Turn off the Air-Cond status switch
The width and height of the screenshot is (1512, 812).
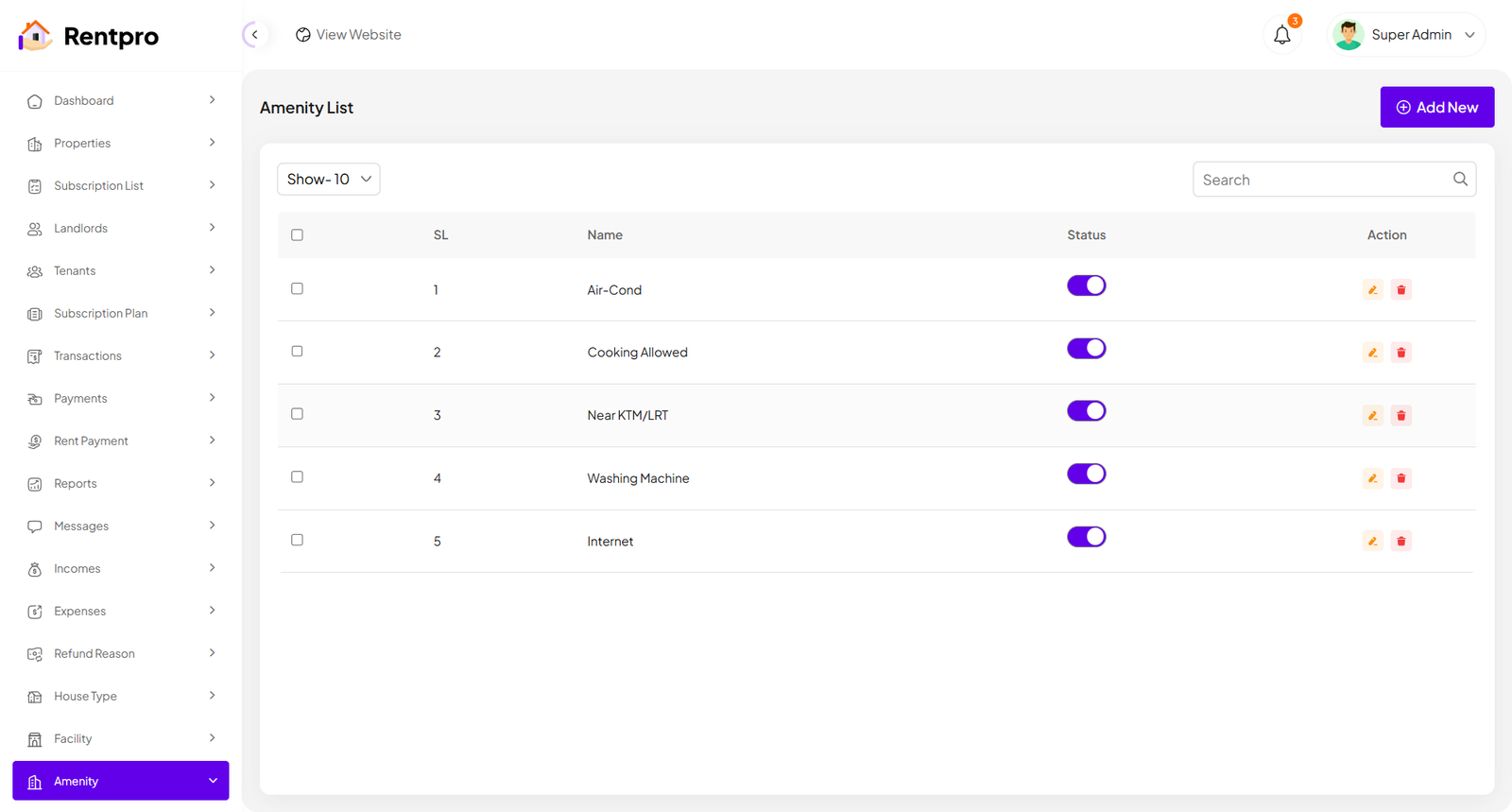pyautogui.click(x=1086, y=285)
